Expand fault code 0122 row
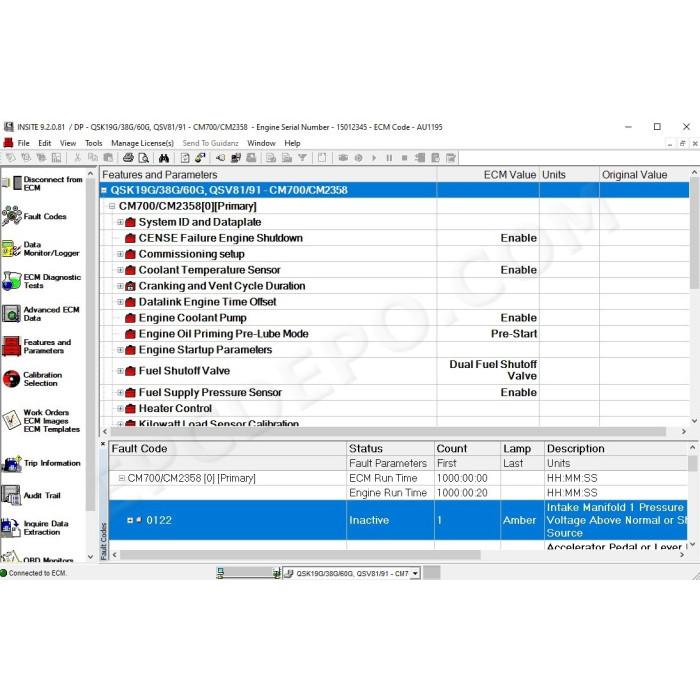The width and height of the screenshot is (700, 700). pos(130,520)
